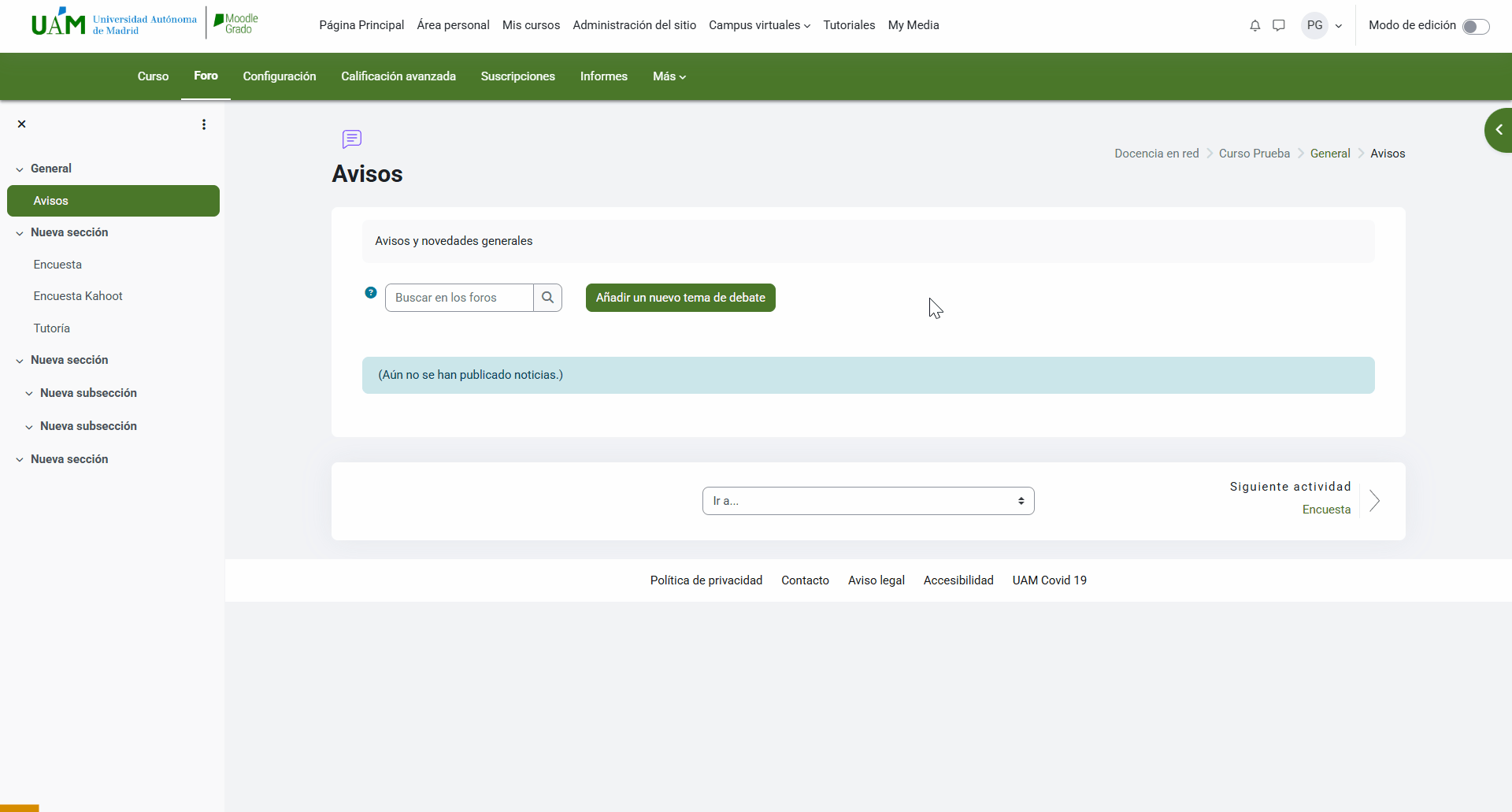Open the course index options menu
This screenshot has width=1512, height=812.
[x=204, y=124]
